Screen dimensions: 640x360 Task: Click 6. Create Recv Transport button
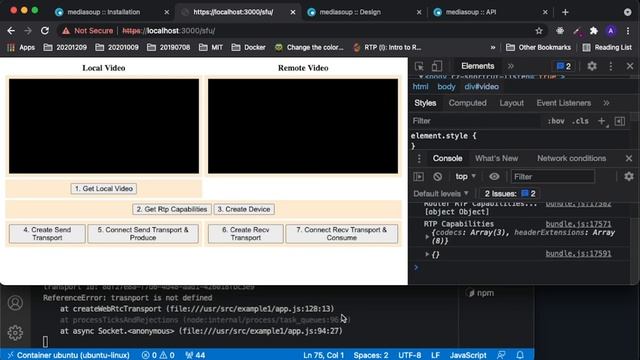(246, 234)
